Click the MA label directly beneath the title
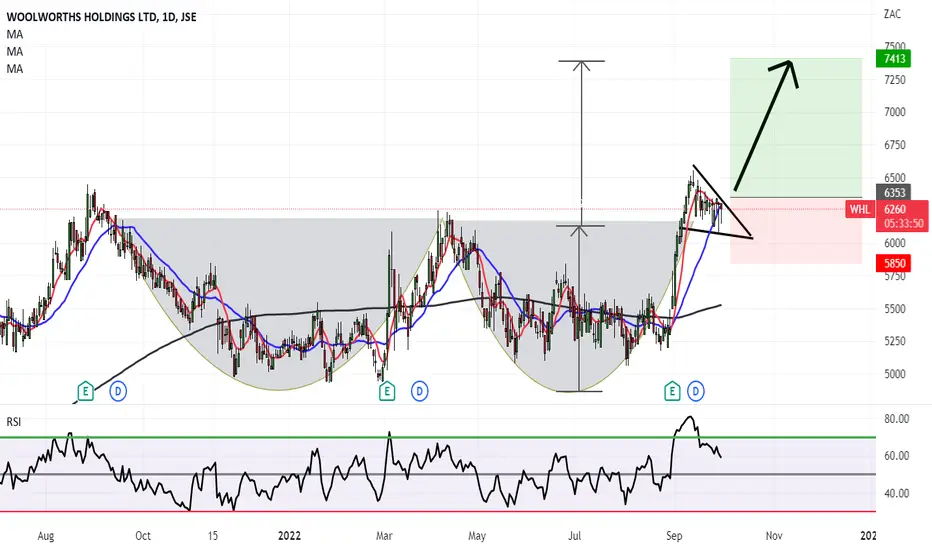The image size is (932, 550). pos(15,34)
